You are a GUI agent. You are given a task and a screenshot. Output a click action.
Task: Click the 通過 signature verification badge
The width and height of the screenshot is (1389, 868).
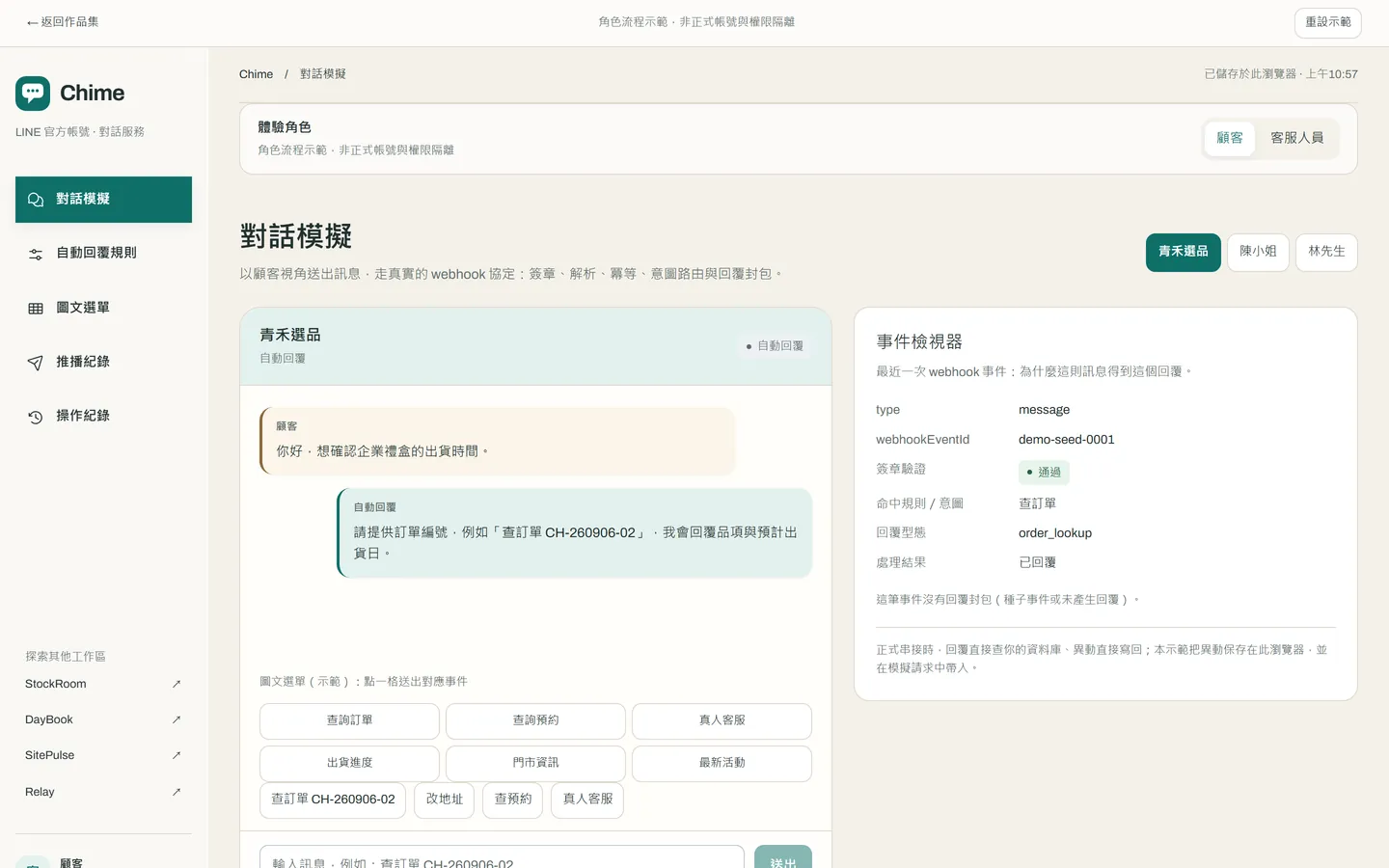[x=1044, y=473]
